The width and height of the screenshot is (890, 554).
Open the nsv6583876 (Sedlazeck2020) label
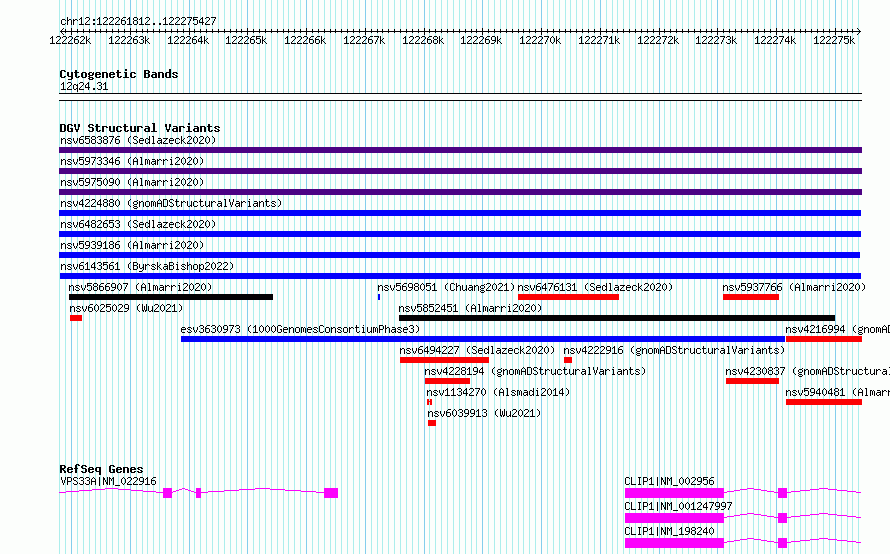click(138, 140)
